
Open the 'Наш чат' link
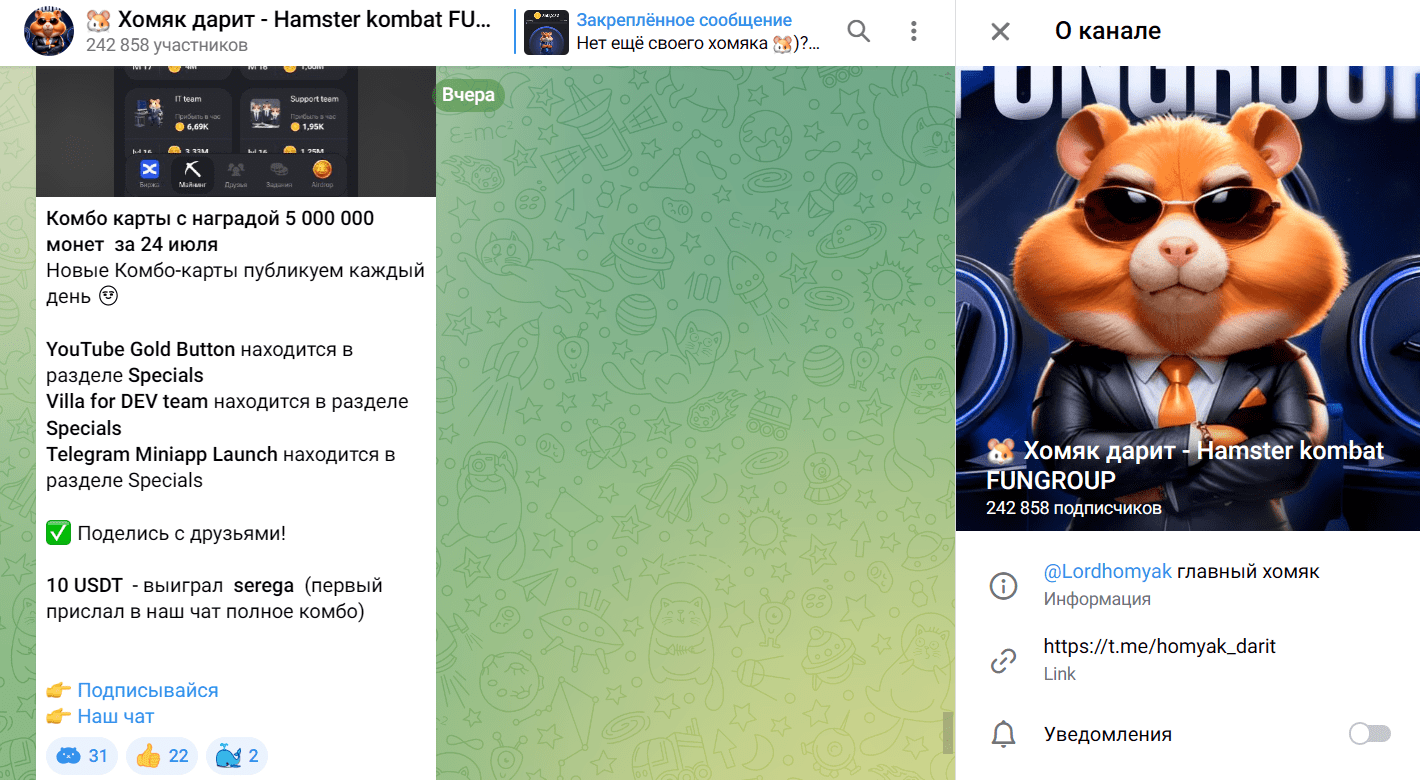116,716
